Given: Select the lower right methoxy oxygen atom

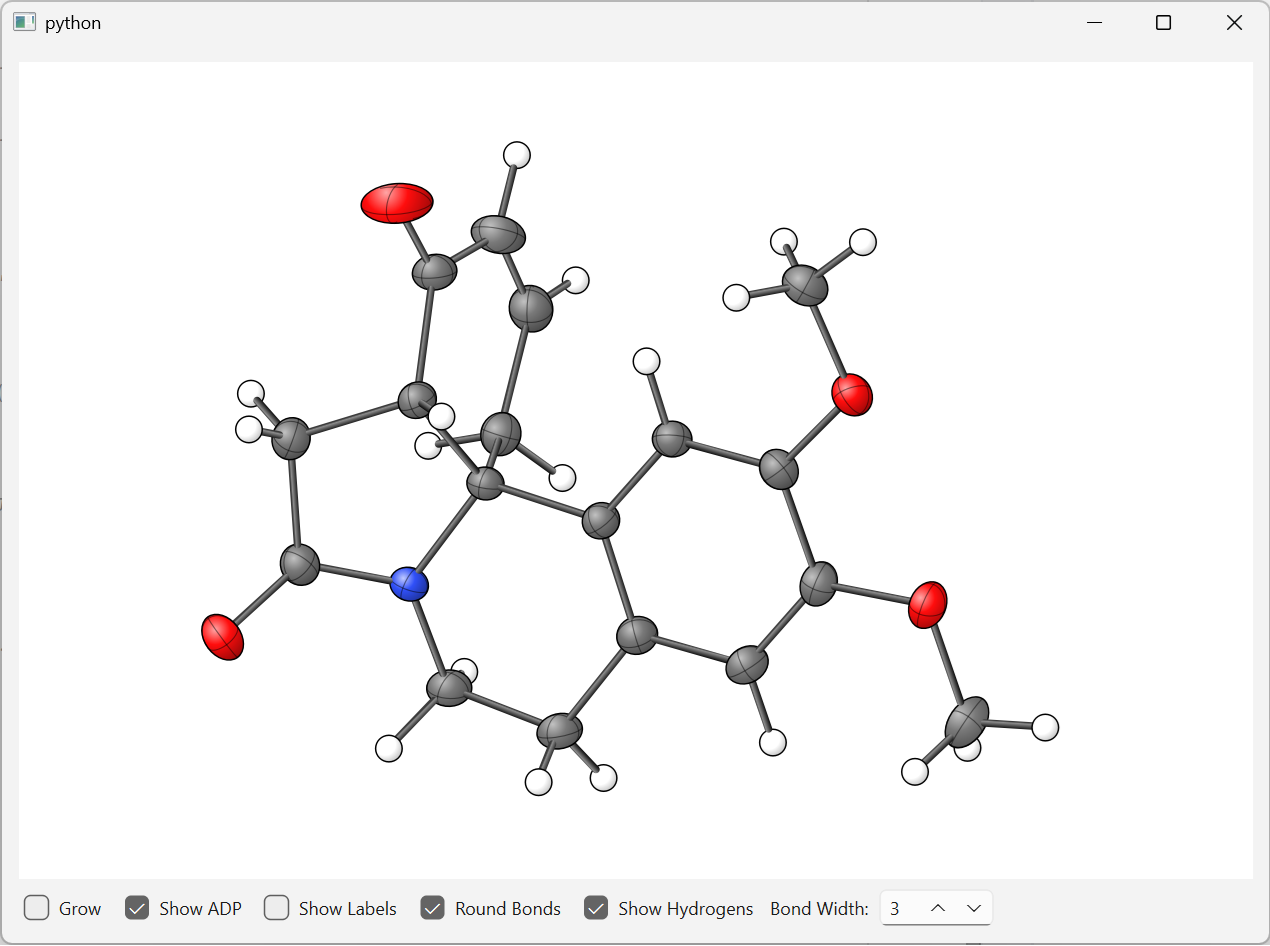Looking at the screenshot, I should pyautogui.click(x=930, y=606).
